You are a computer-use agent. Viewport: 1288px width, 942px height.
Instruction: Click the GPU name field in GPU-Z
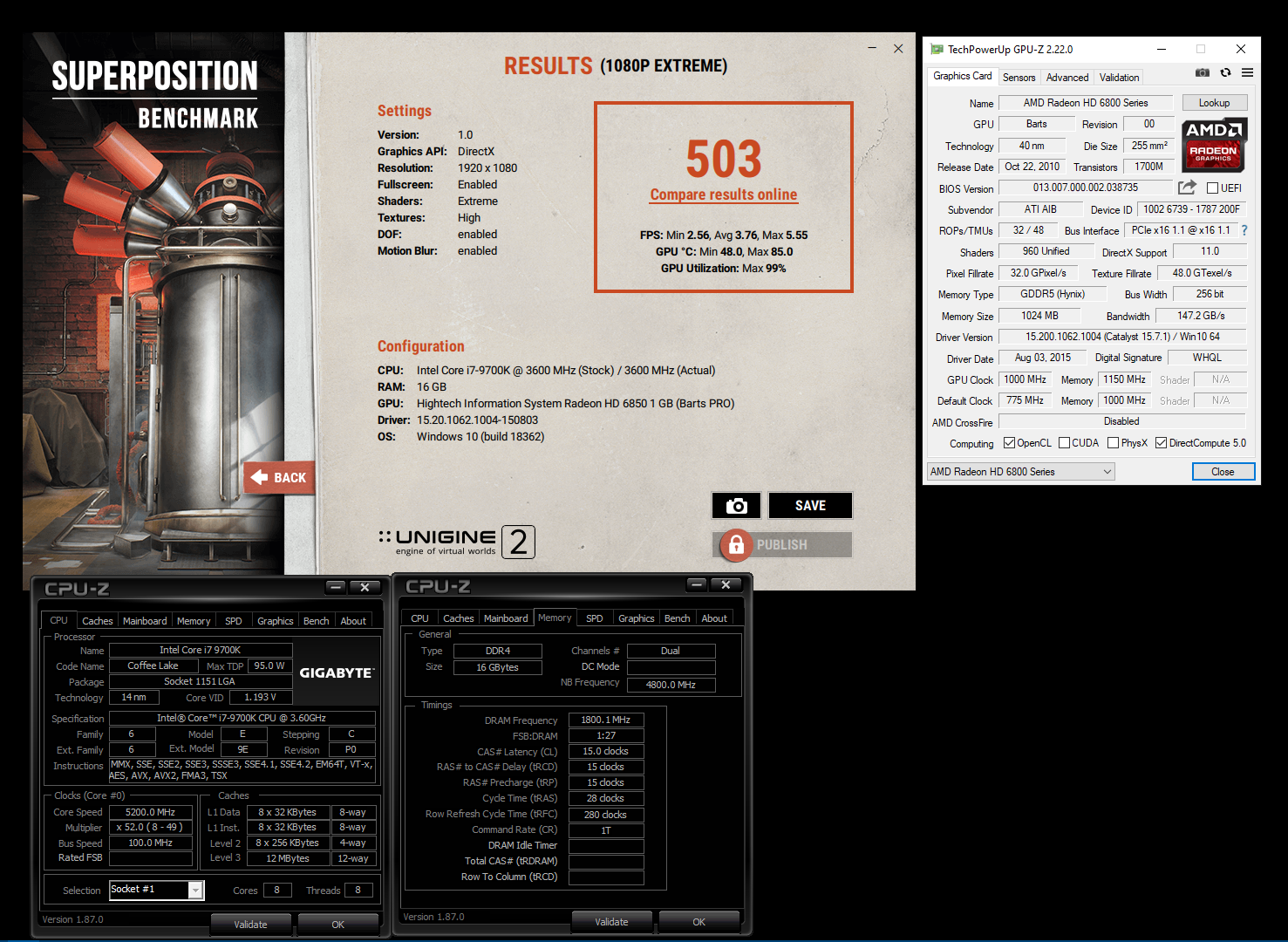click(1086, 103)
